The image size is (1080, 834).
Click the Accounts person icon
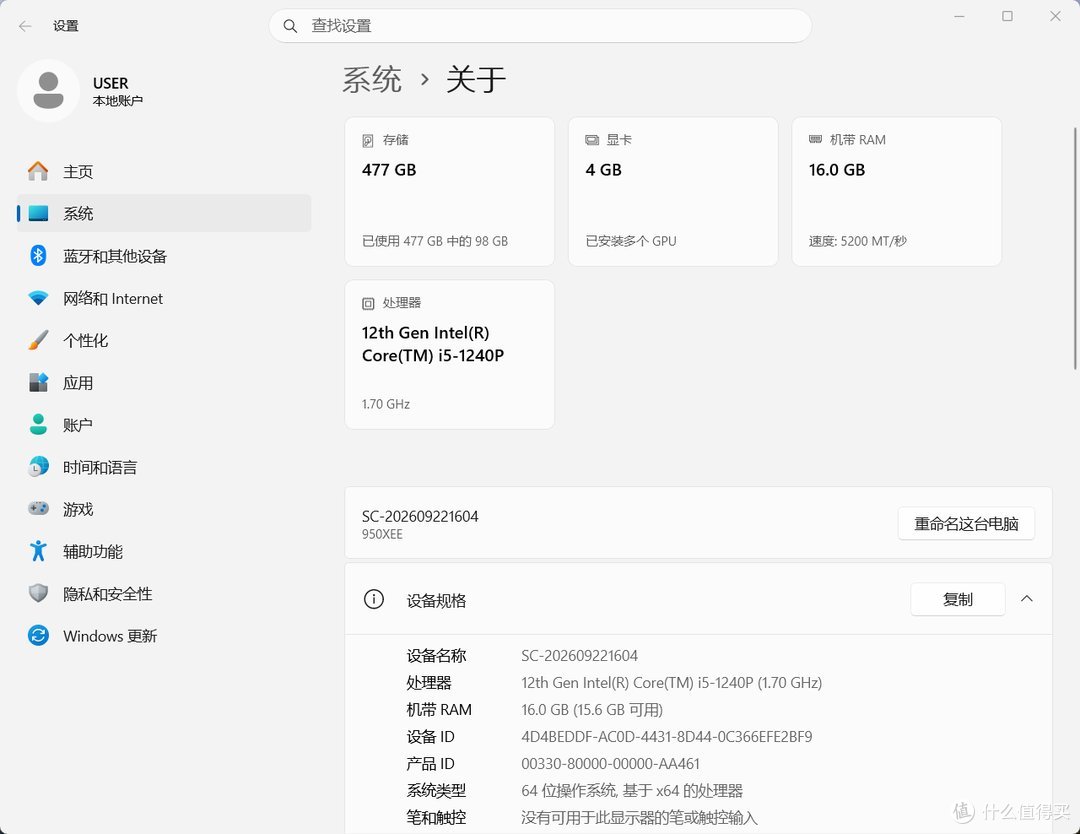(x=38, y=424)
